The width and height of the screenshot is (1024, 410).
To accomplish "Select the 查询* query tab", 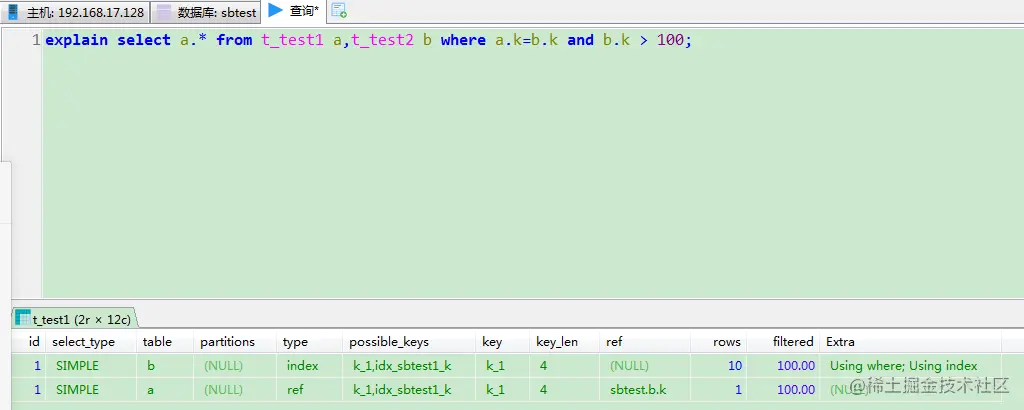I will (294, 11).
